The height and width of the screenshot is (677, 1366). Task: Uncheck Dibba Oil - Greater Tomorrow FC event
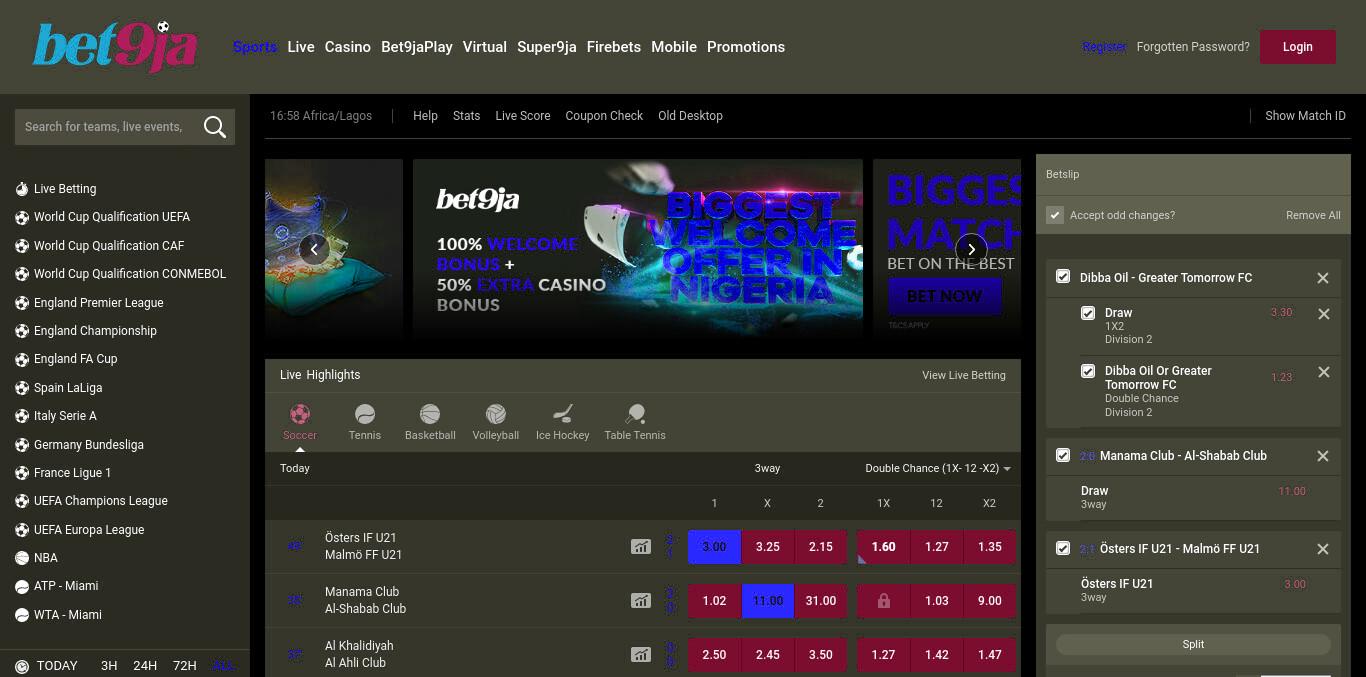[1063, 277]
